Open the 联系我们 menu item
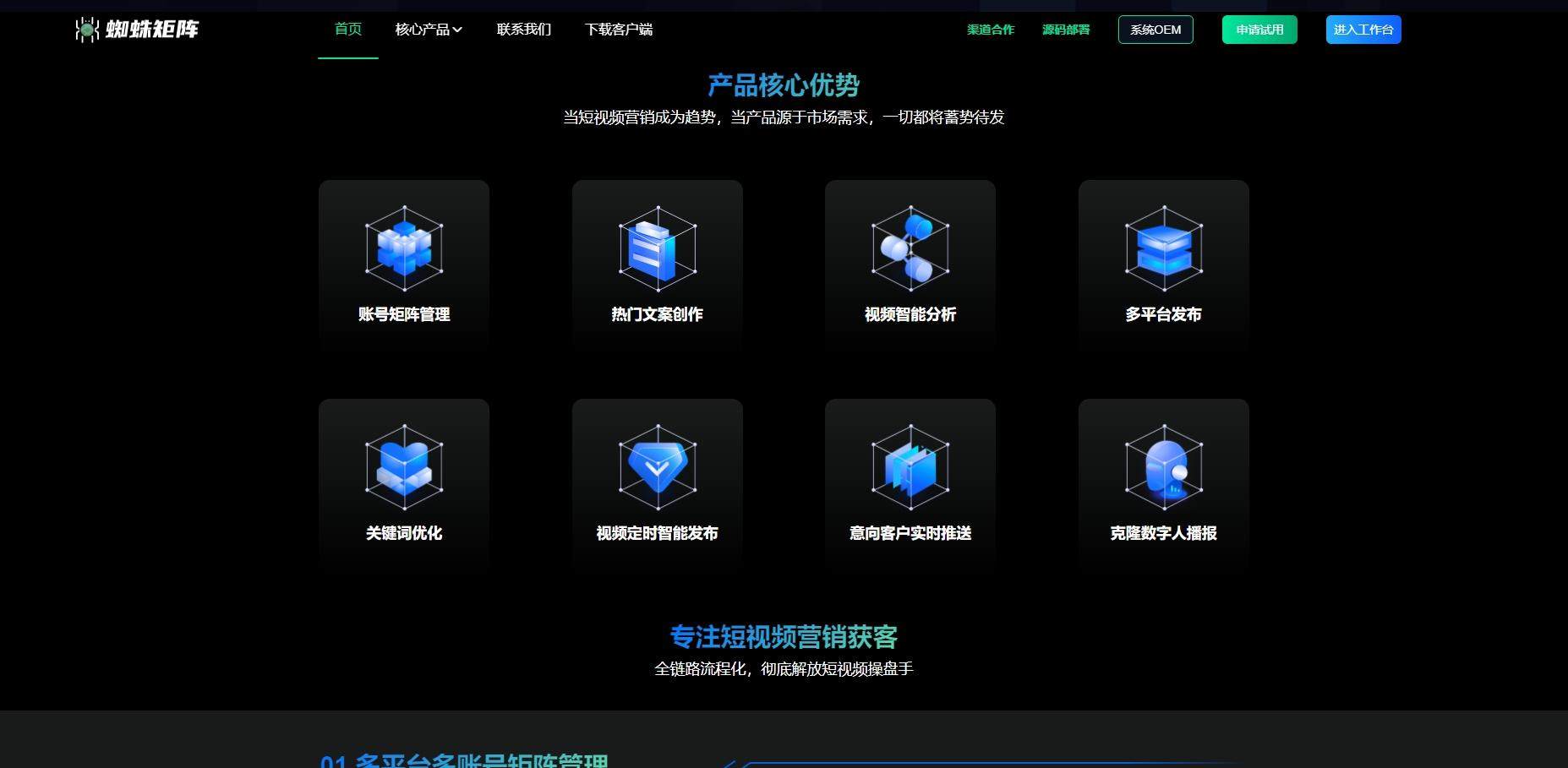Viewport: 1568px width, 768px height. pyautogui.click(x=524, y=30)
